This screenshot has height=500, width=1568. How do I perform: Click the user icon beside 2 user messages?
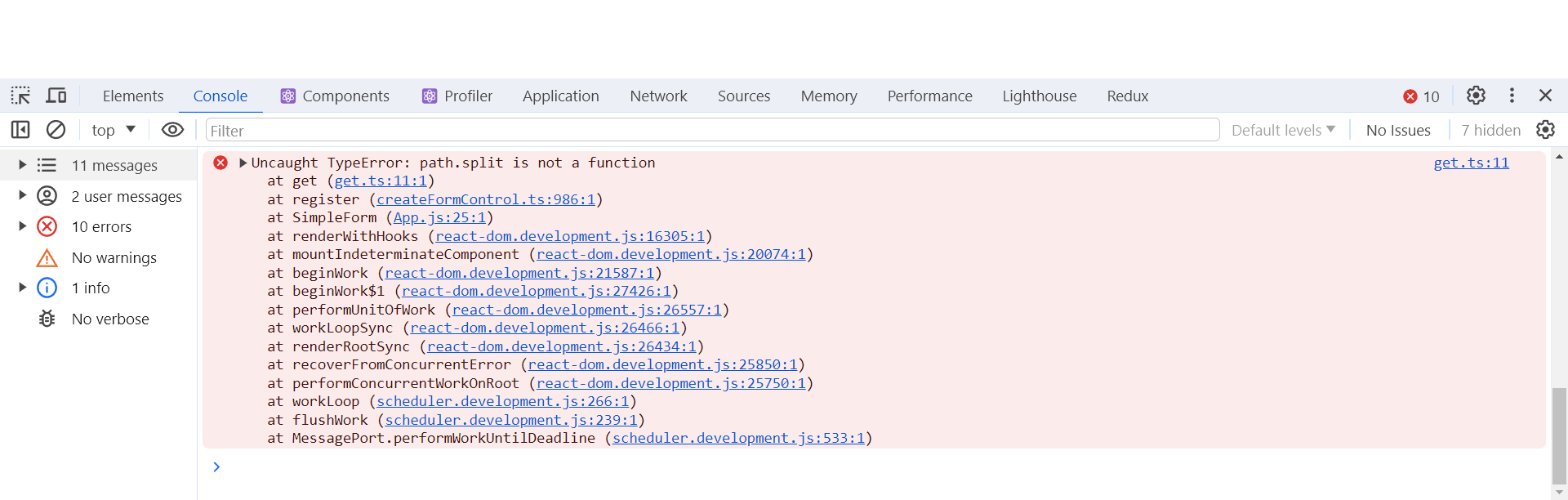[x=47, y=196]
